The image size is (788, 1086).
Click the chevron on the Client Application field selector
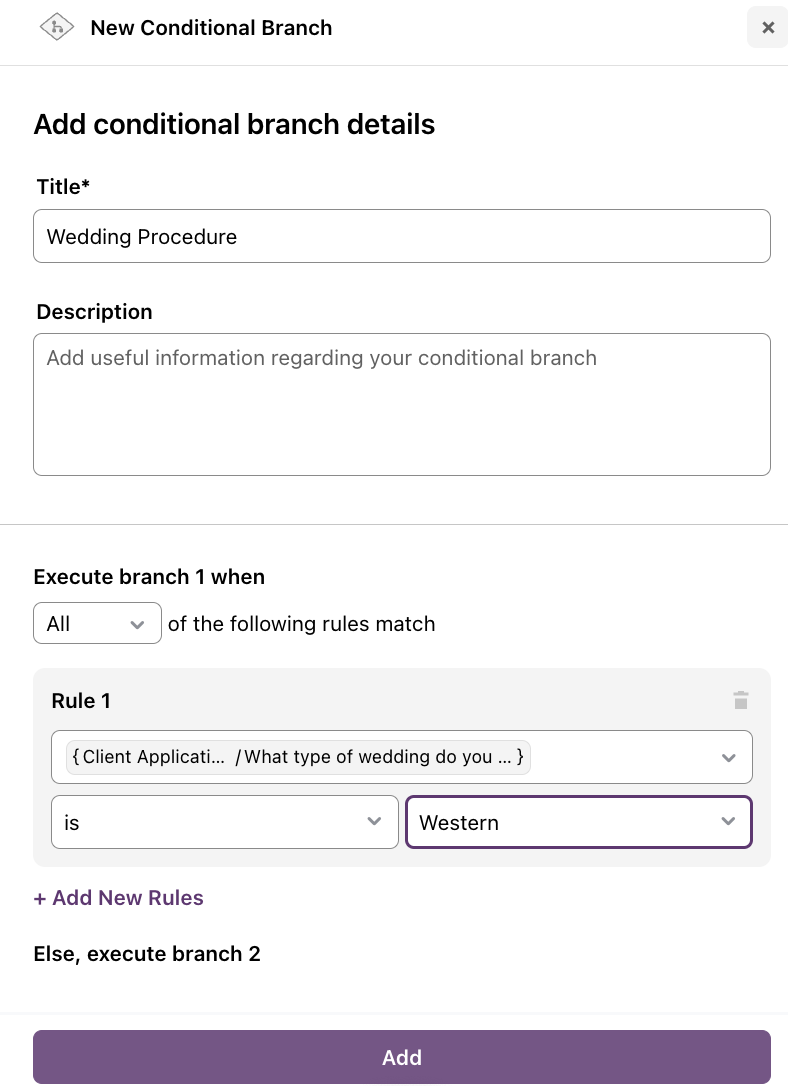728,758
